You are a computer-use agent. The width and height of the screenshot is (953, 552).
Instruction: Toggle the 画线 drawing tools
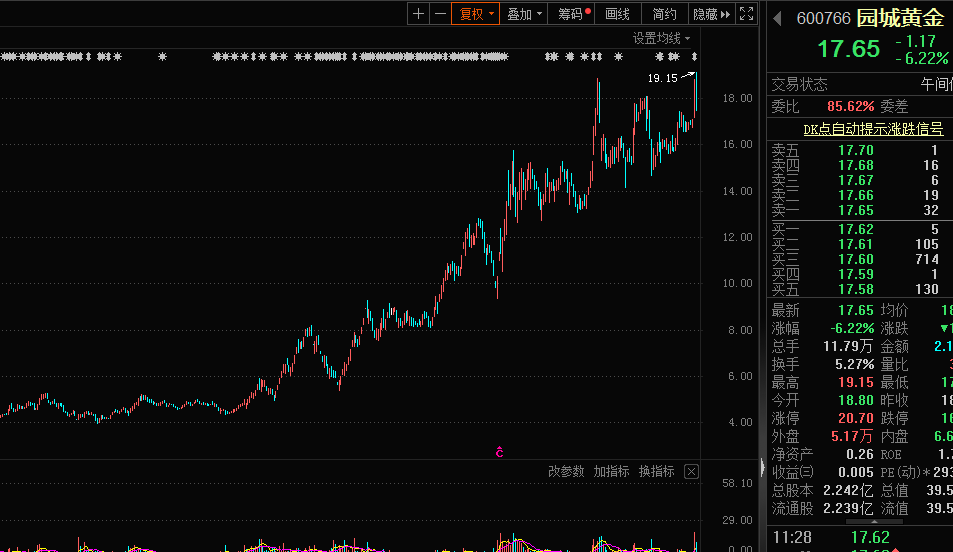click(x=618, y=14)
